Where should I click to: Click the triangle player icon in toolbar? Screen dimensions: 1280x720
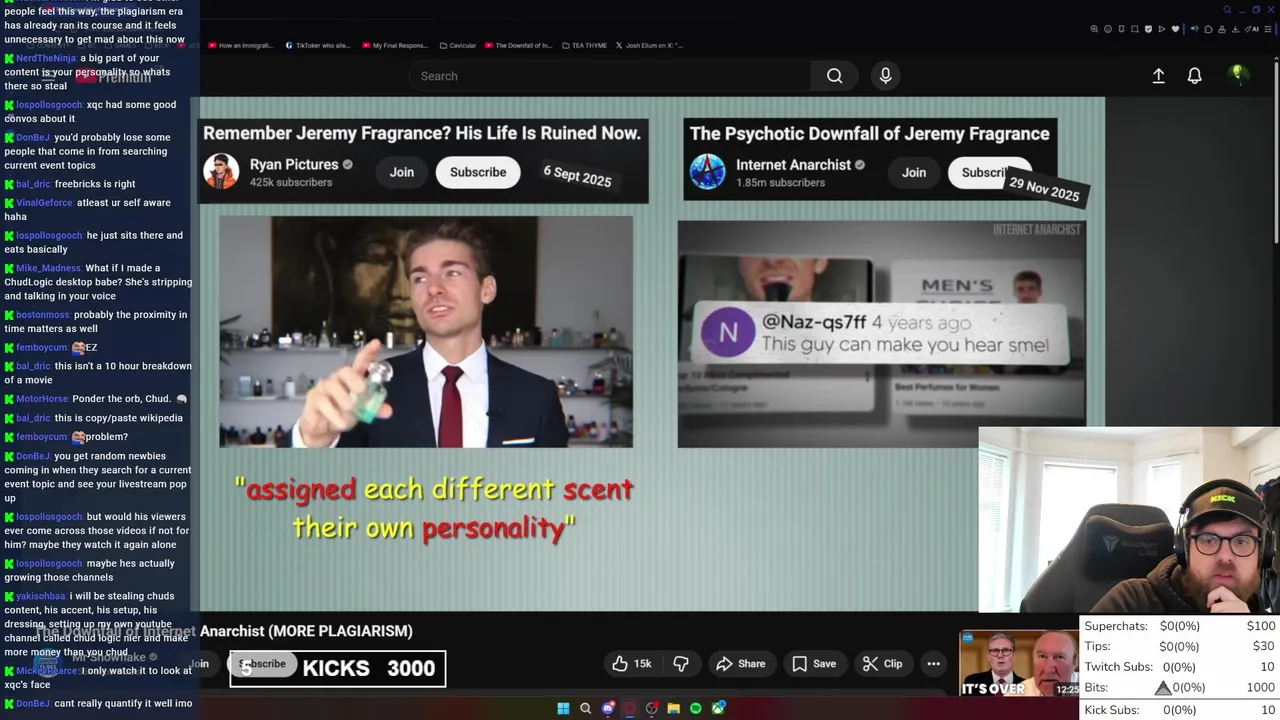click(x=1162, y=29)
